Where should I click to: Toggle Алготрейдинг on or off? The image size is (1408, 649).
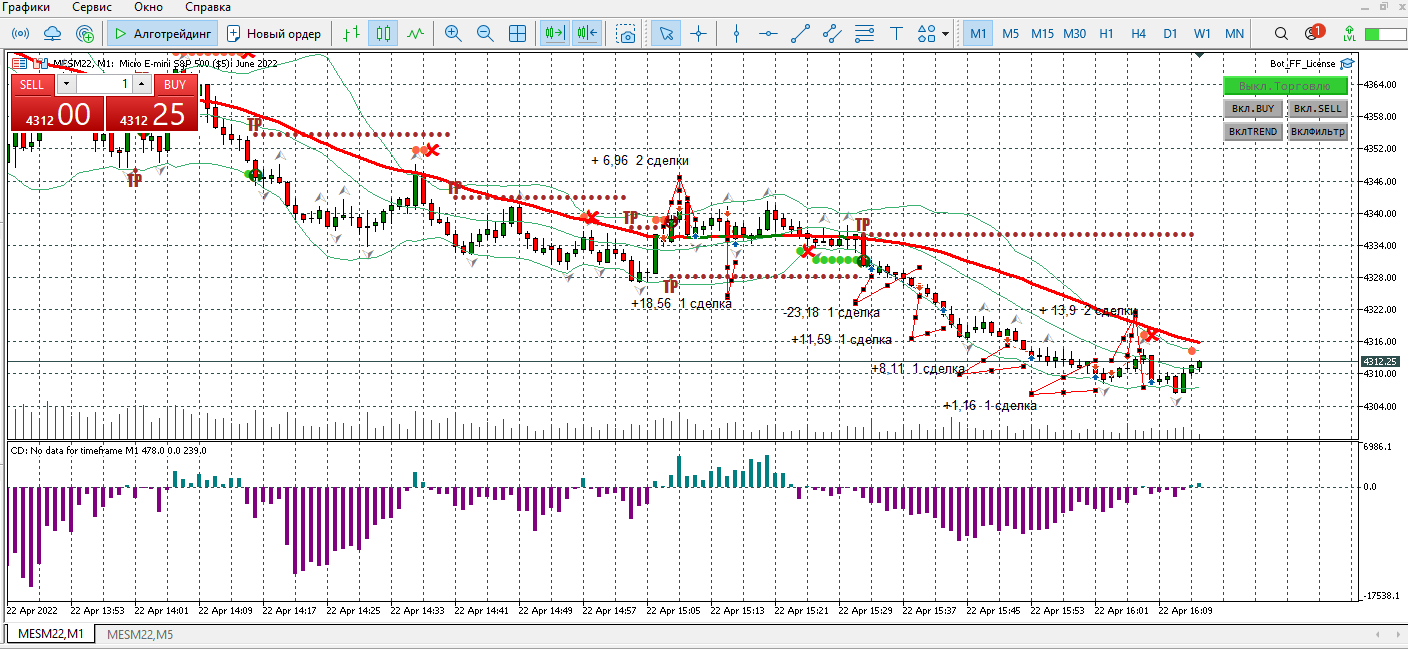(x=162, y=33)
